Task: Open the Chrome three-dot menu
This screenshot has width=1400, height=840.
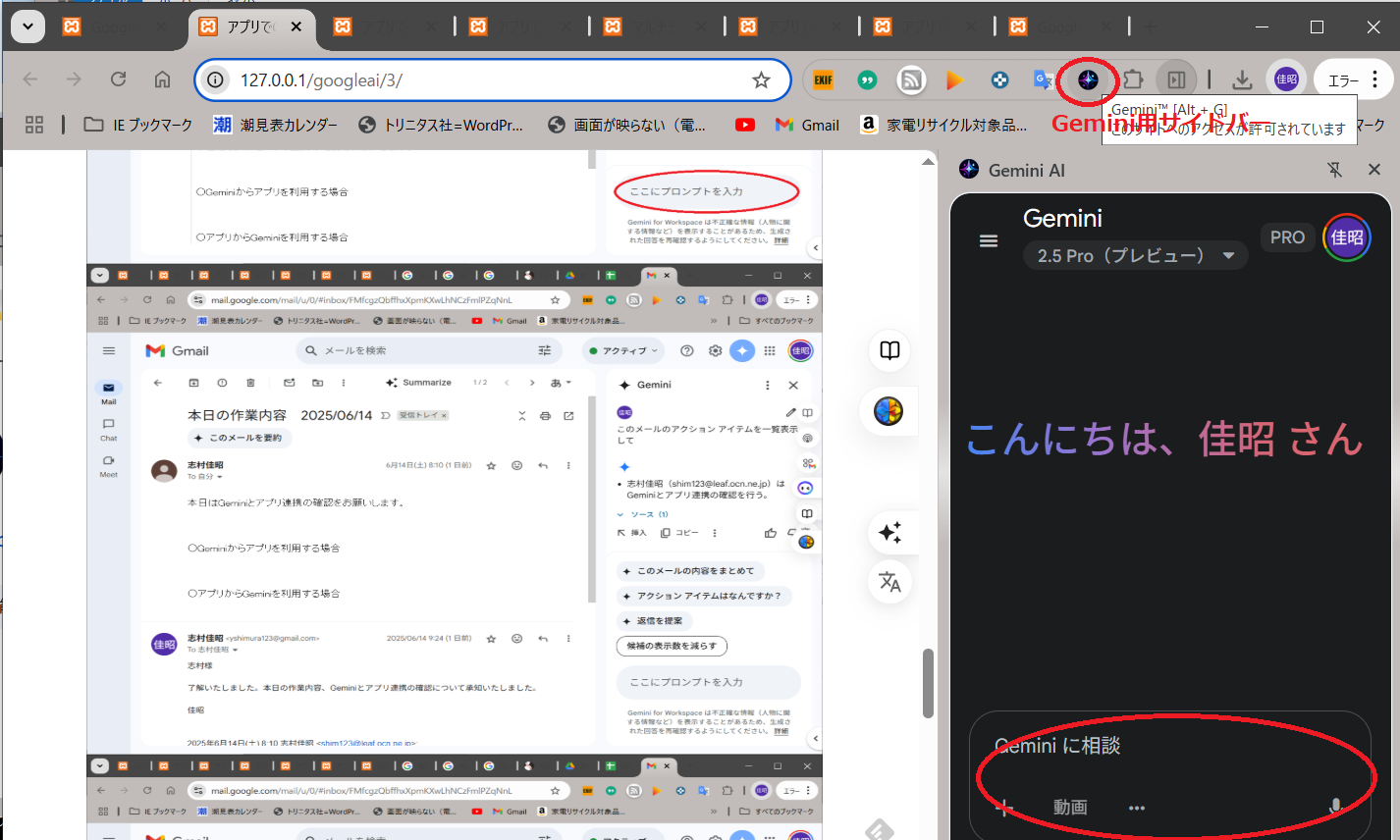Action: (x=1375, y=80)
